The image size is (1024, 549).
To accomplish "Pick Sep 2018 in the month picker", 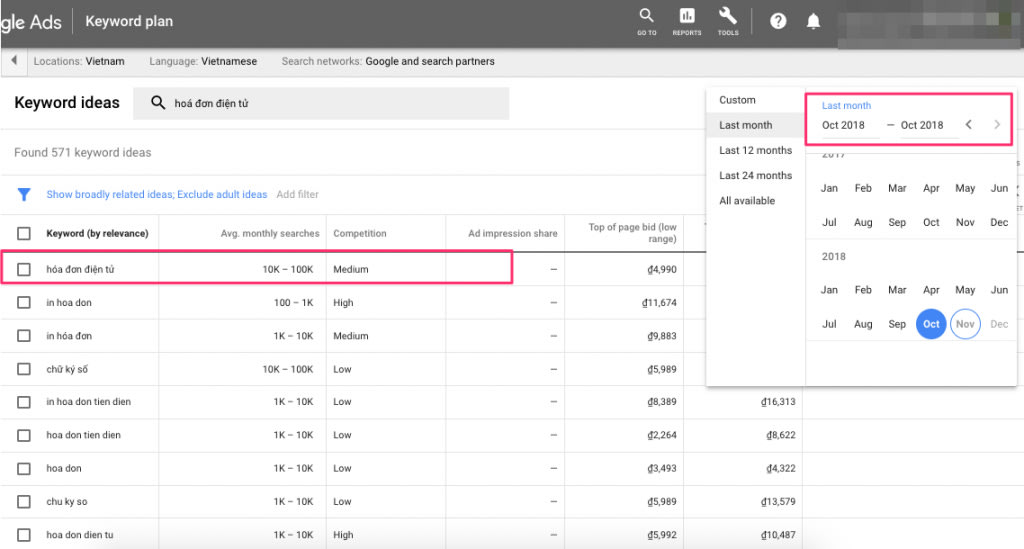I will pyautogui.click(x=897, y=324).
